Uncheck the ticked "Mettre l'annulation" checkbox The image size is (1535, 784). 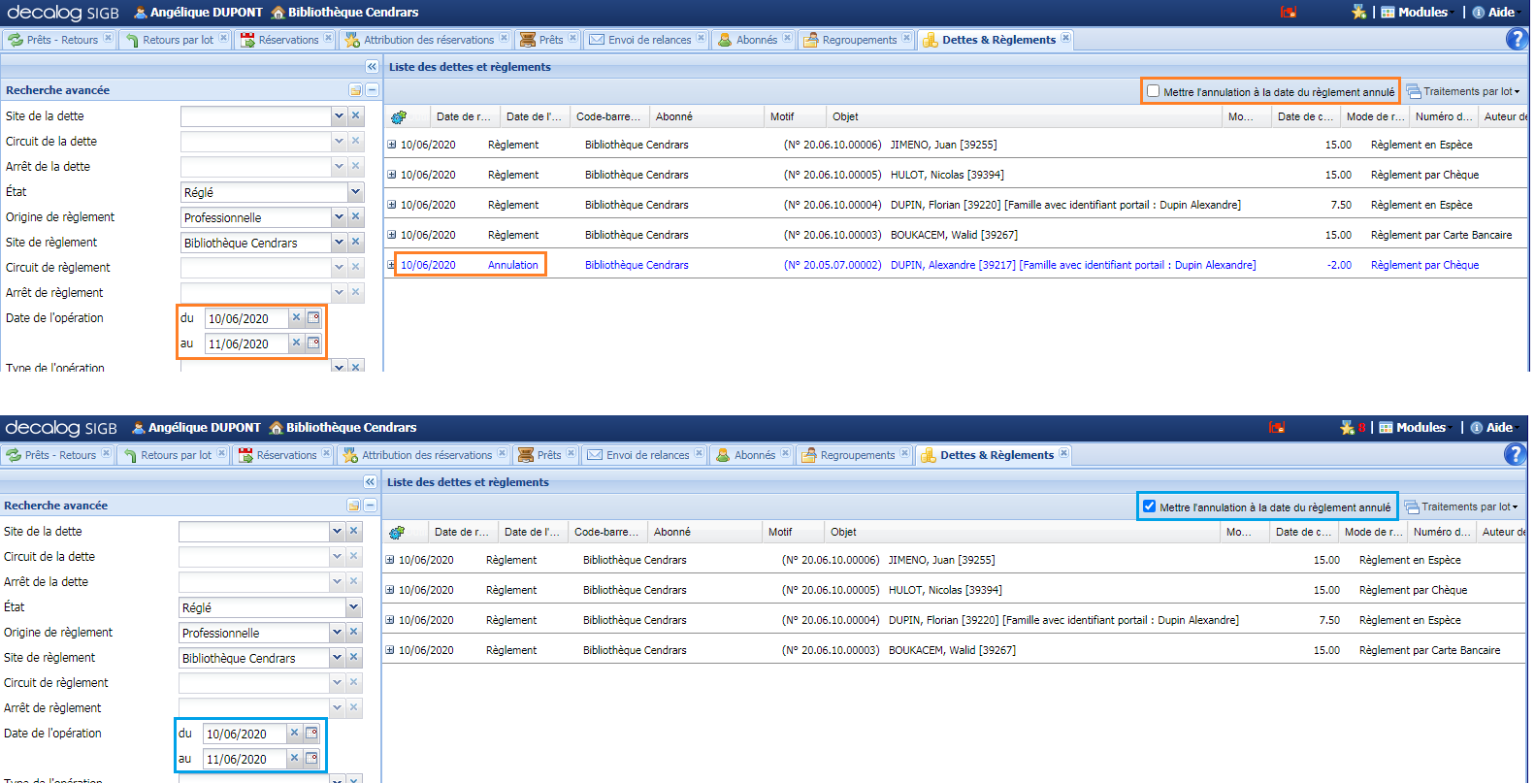(1150, 506)
